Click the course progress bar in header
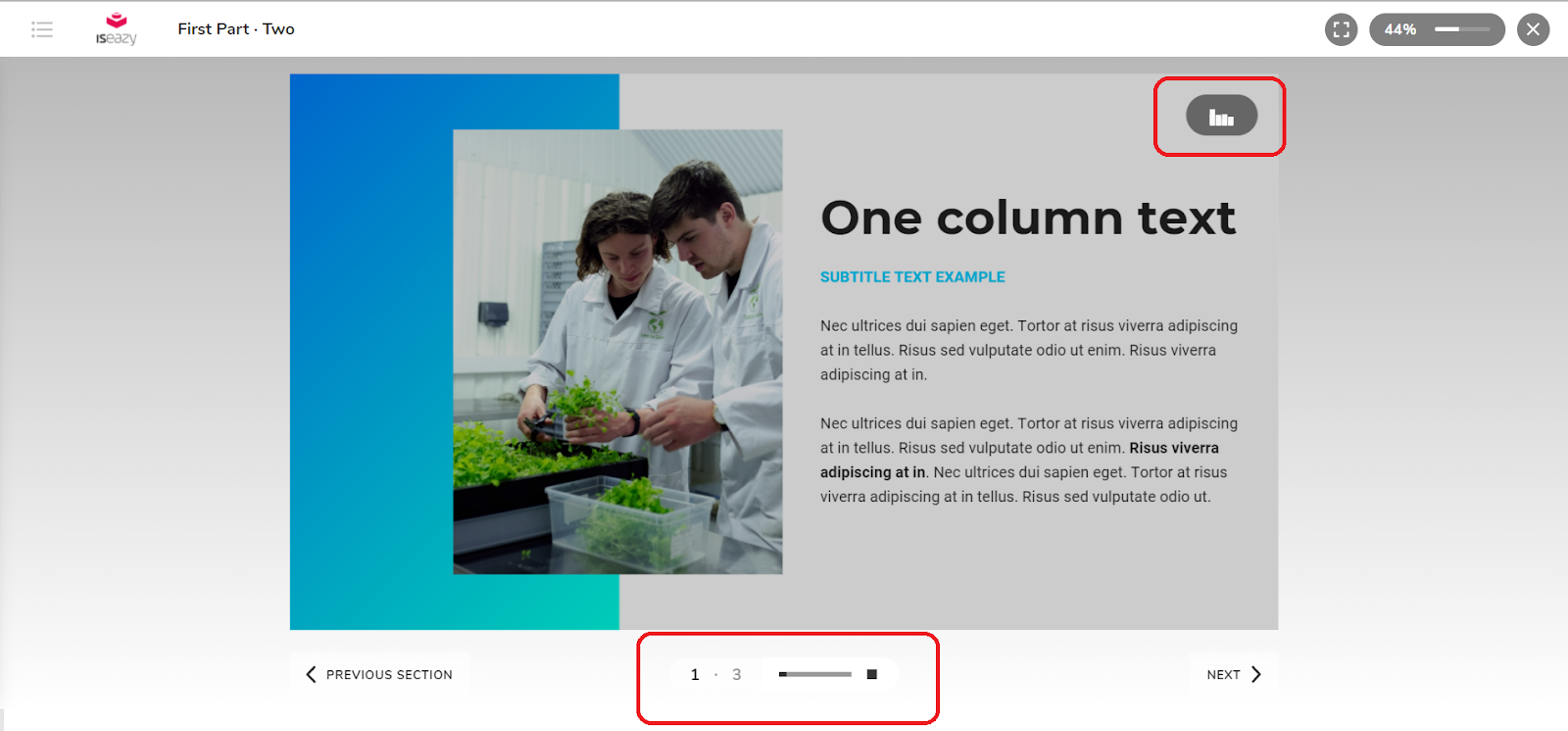This screenshot has width=1568, height=731. click(x=1462, y=29)
